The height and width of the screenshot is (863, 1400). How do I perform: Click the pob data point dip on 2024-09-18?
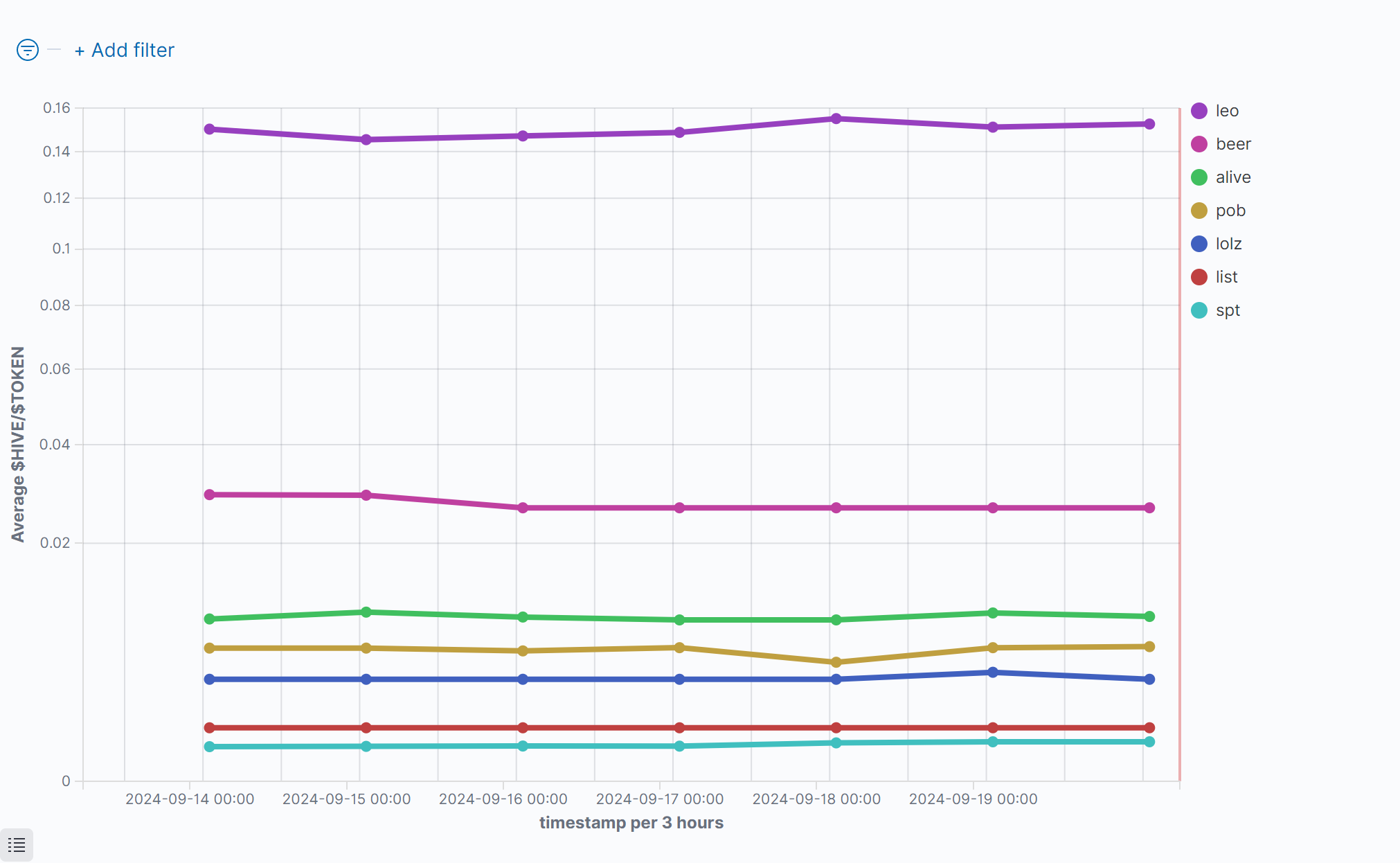(x=836, y=662)
